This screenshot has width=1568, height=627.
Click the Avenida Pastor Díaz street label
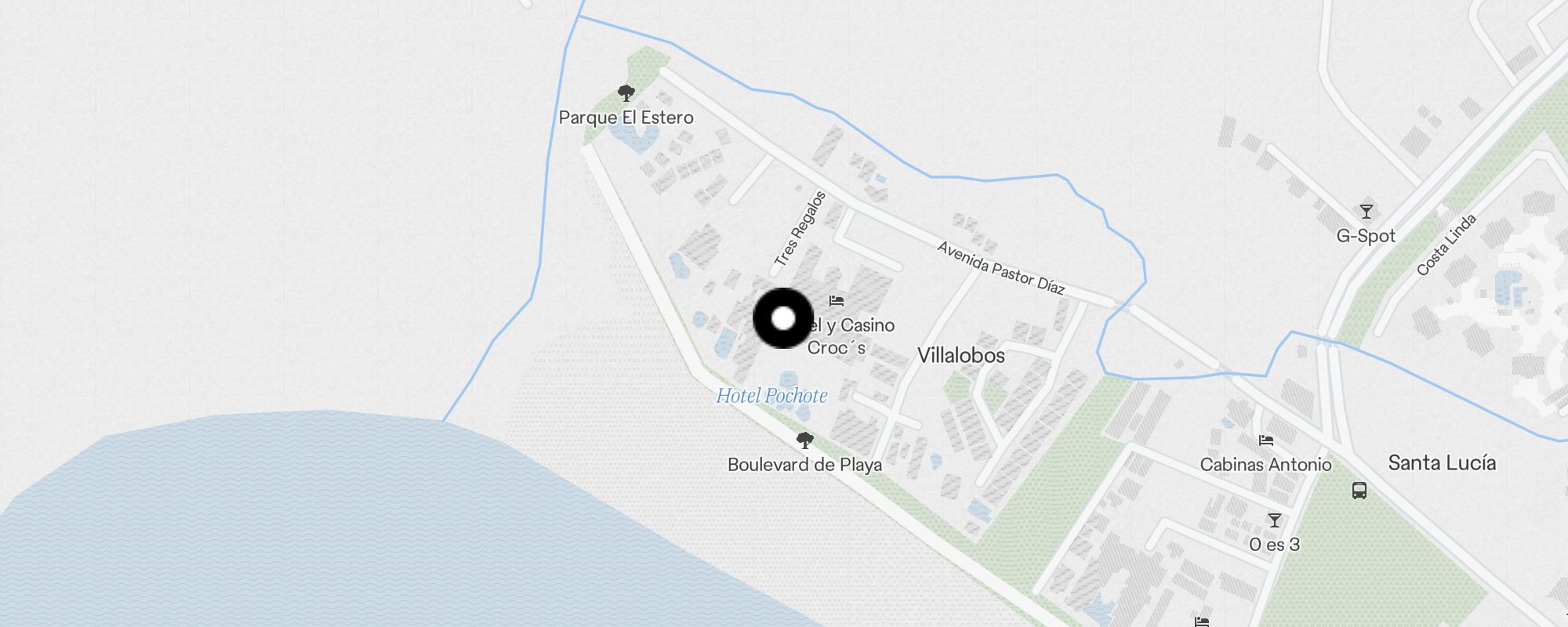pyautogui.click(x=1001, y=268)
